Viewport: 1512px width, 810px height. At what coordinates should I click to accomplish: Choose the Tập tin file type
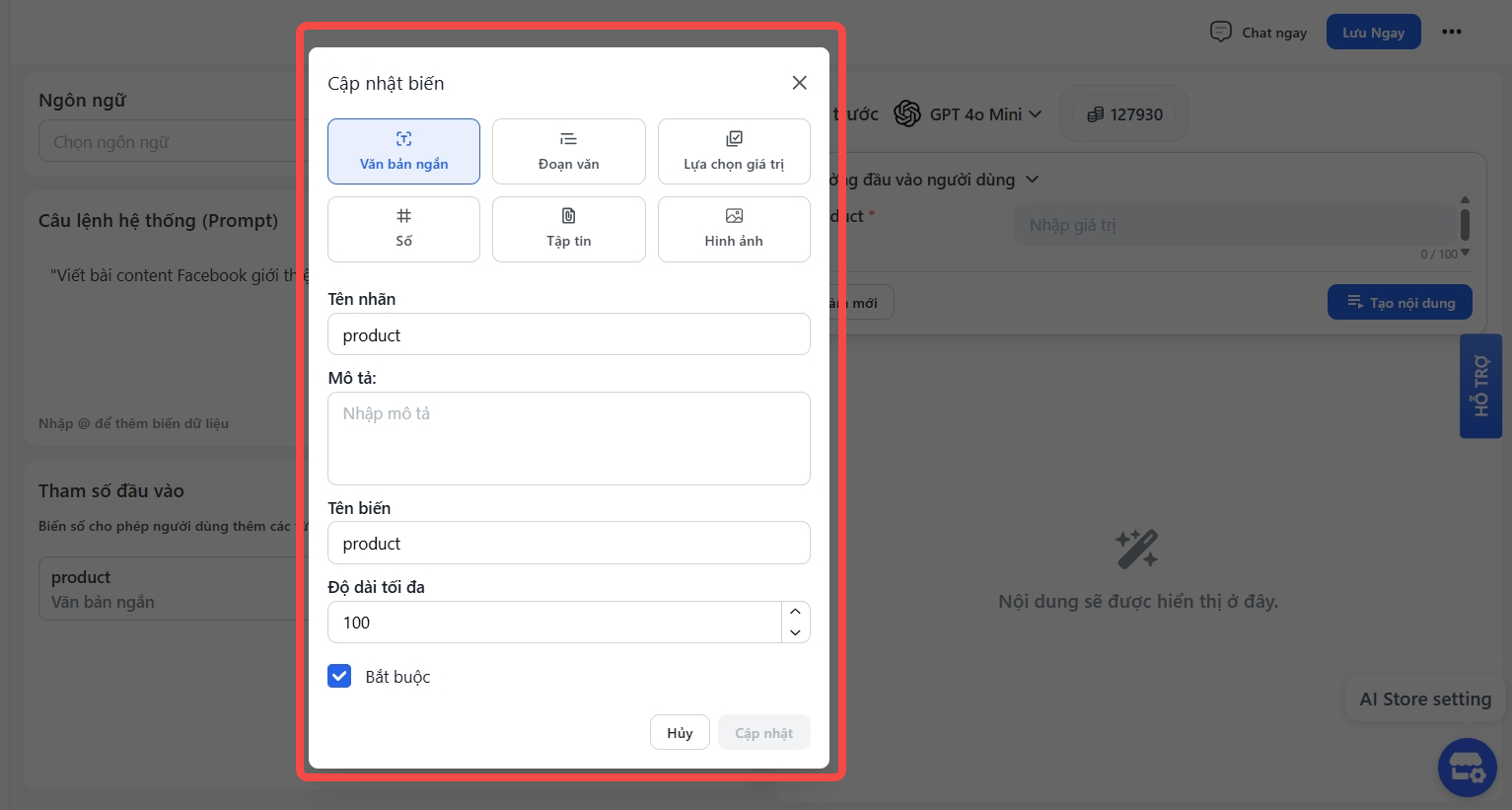[x=568, y=229]
